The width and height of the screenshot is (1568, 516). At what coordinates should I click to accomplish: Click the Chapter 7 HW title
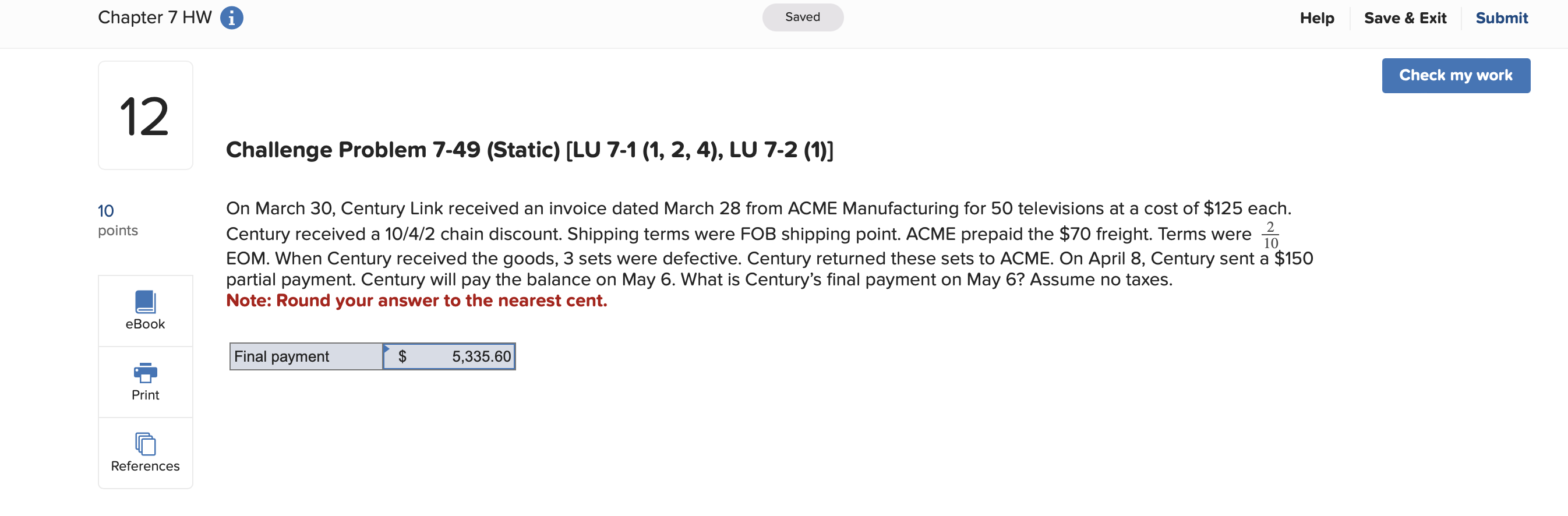tap(154, 16)
